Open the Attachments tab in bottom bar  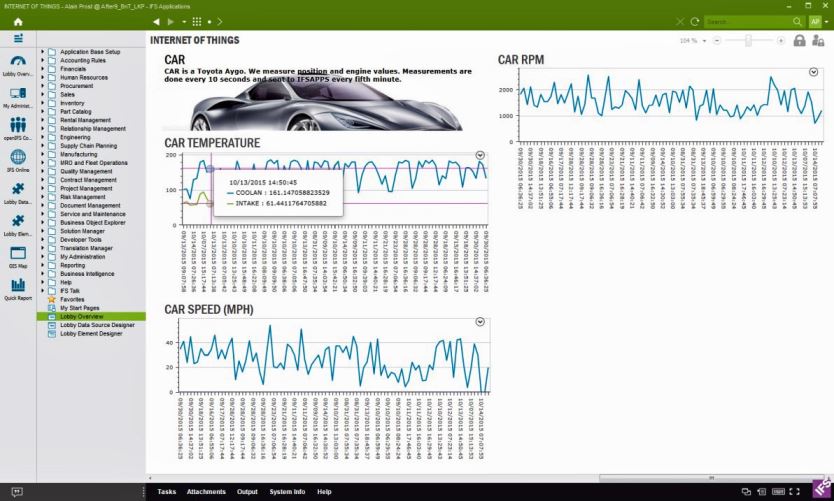206,492
